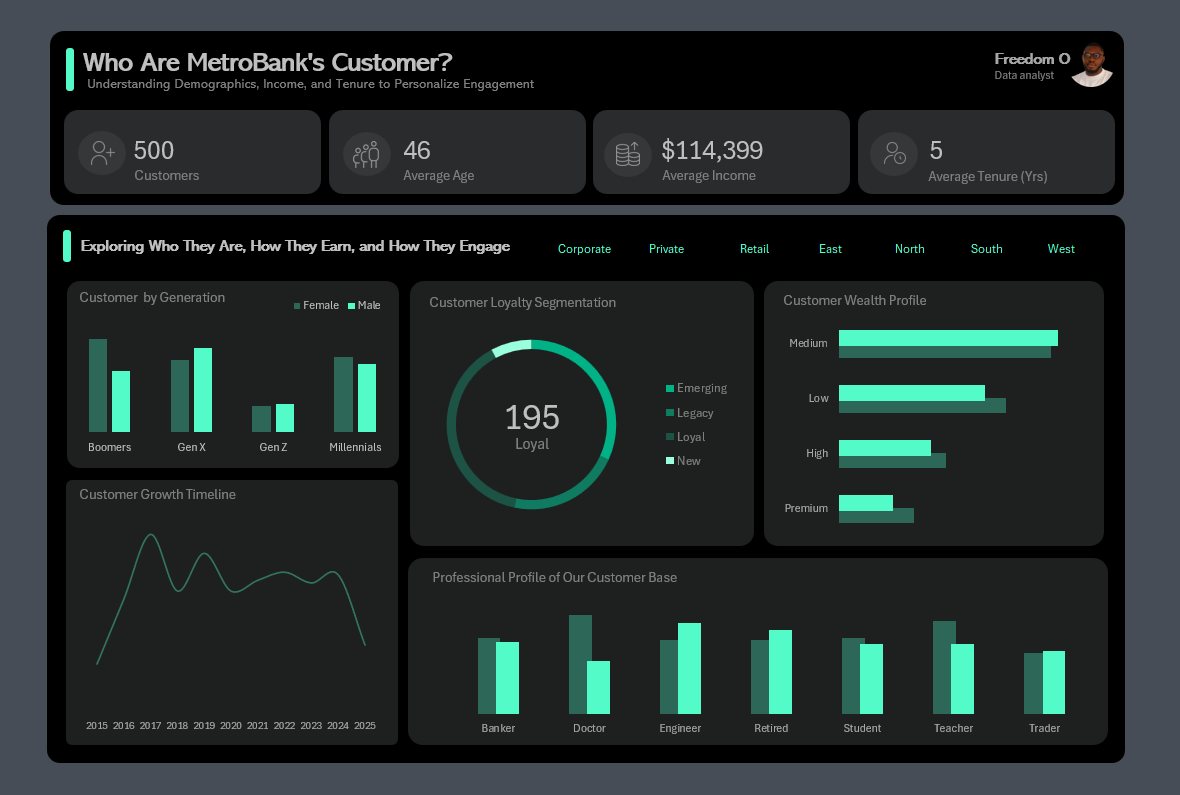Screen dimensions: 1180x795
Task: Select the Retired bright bar
Action: point(780,672)
